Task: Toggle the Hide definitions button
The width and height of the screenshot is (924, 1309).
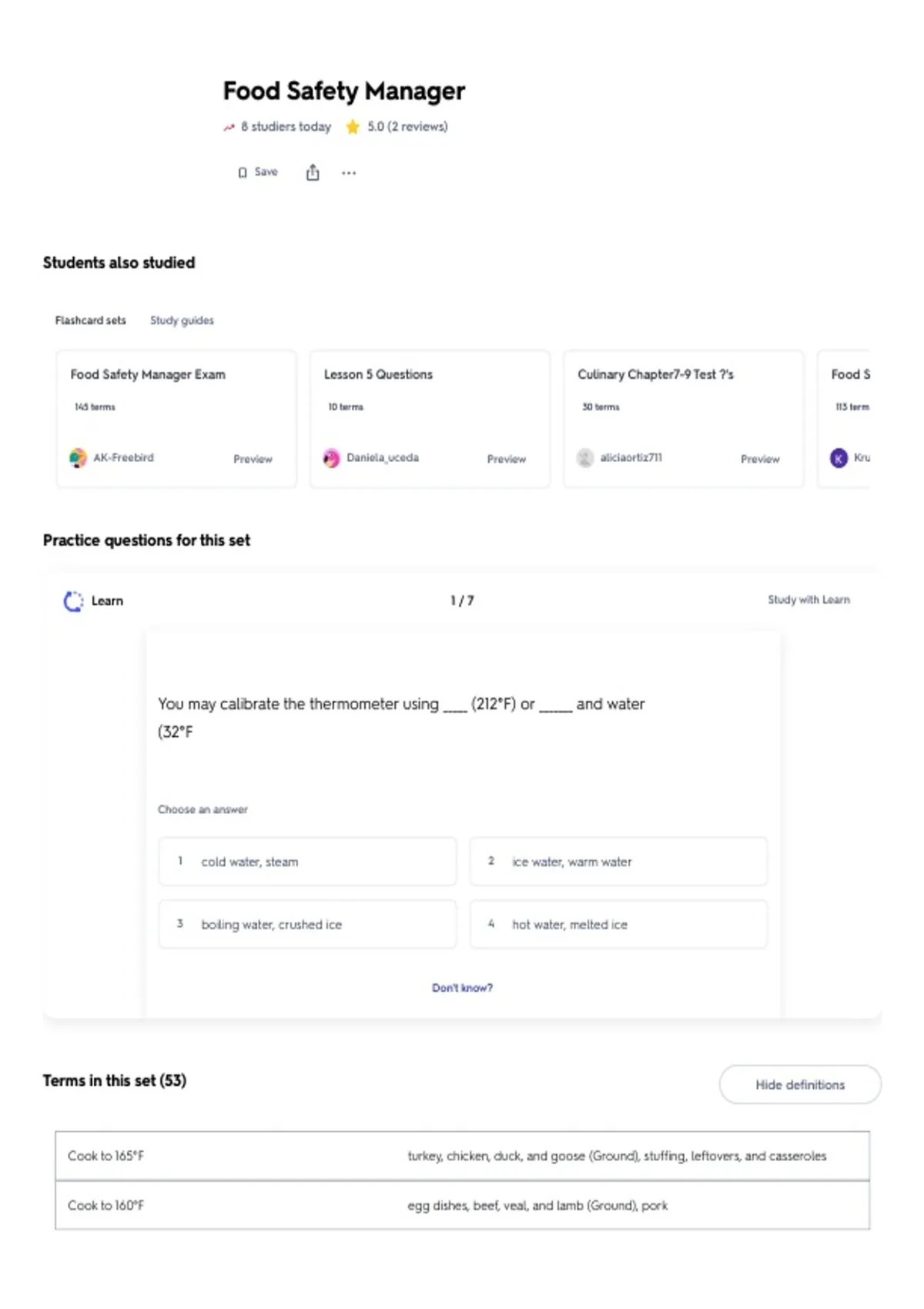Action: [800, 1084]
